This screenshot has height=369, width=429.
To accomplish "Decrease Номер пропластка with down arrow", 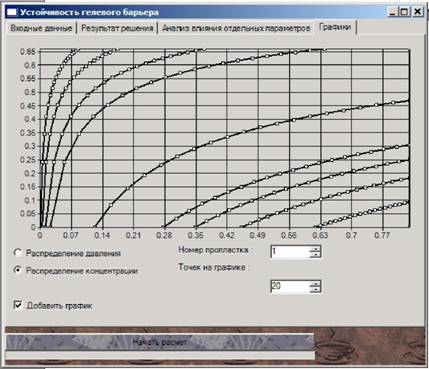I will click(x=315, y=254).
